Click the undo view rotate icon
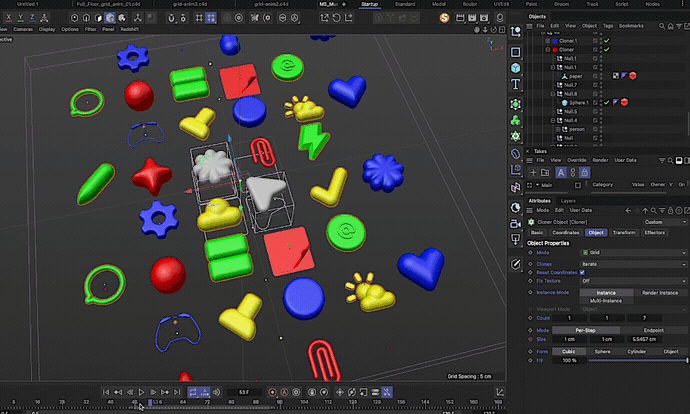690x414 pixels. pos(336,18)
